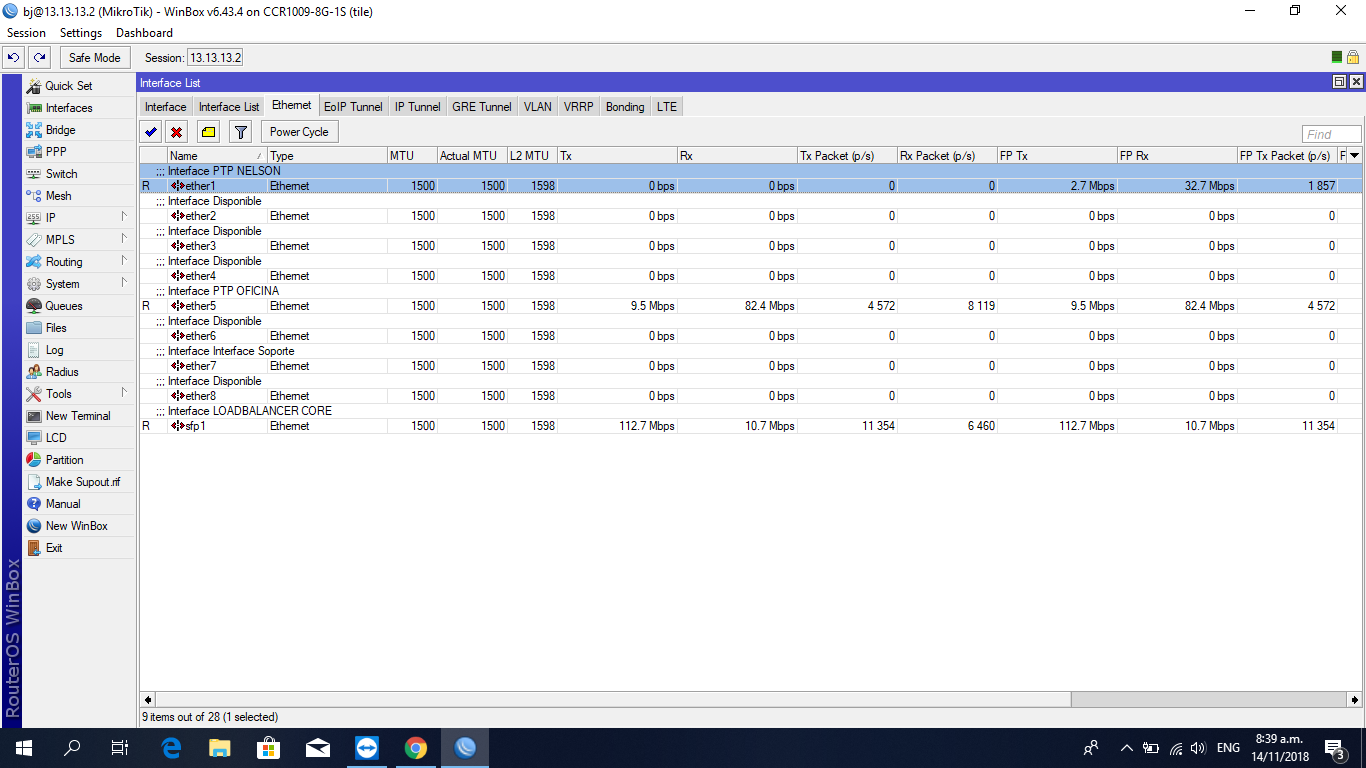
Task: Switch to the IP Tunnel tab
Action: point(418,107)
